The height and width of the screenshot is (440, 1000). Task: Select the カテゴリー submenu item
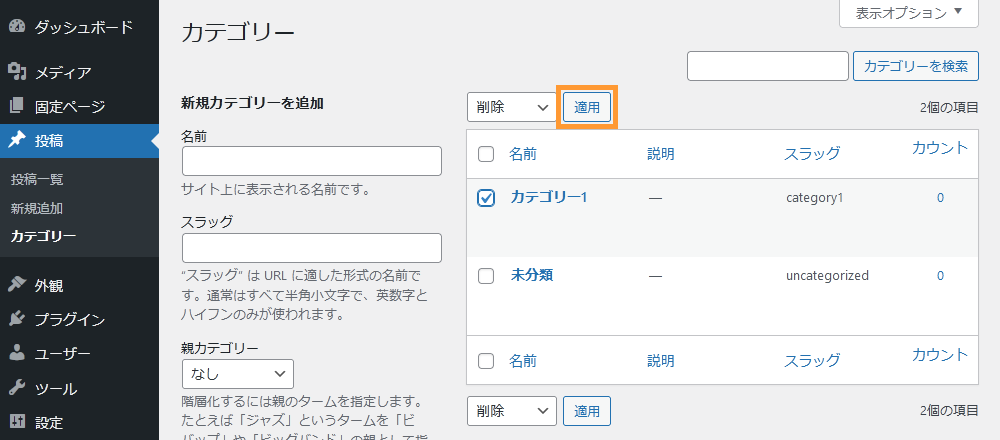(43, 237)
